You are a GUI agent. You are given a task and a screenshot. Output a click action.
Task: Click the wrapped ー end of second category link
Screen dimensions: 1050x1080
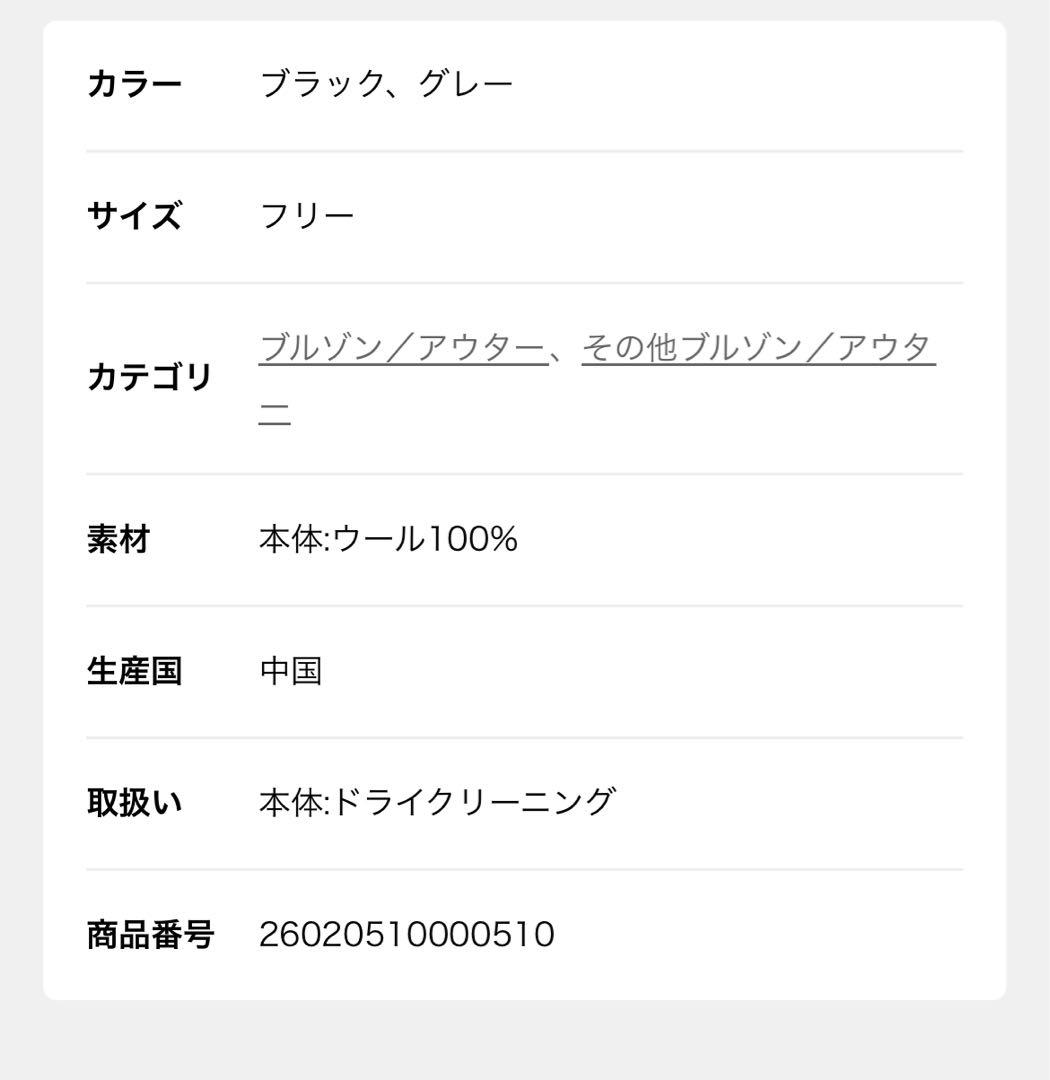pos(275,412)
